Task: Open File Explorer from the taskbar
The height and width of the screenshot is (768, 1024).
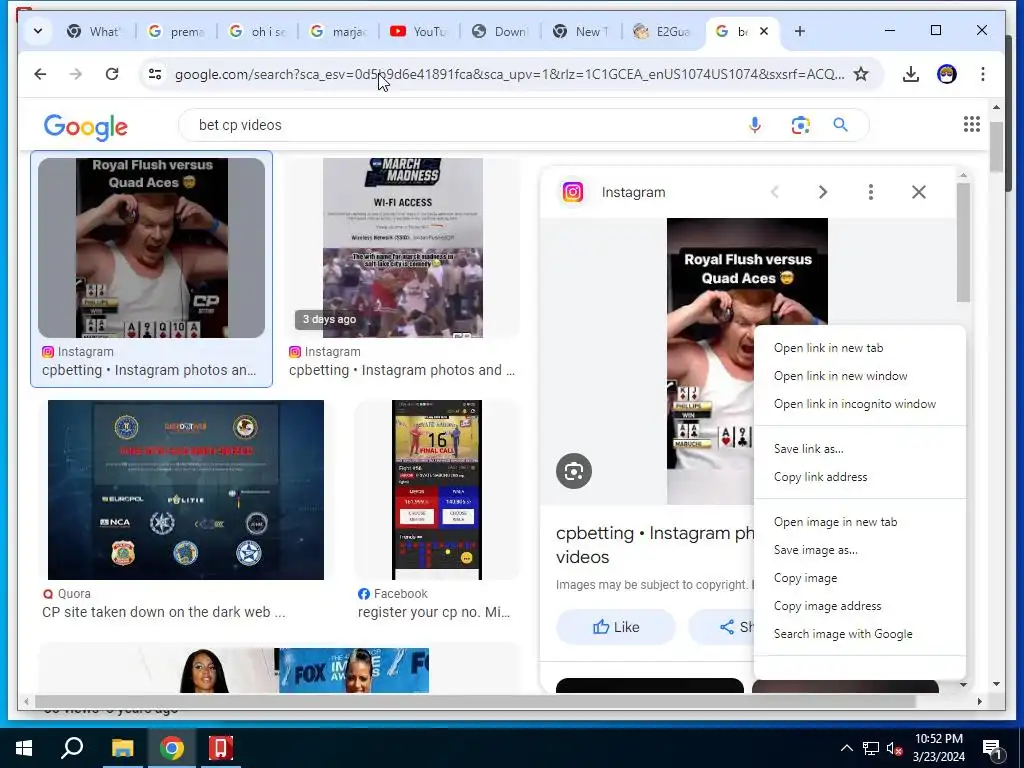Action: 122,748
